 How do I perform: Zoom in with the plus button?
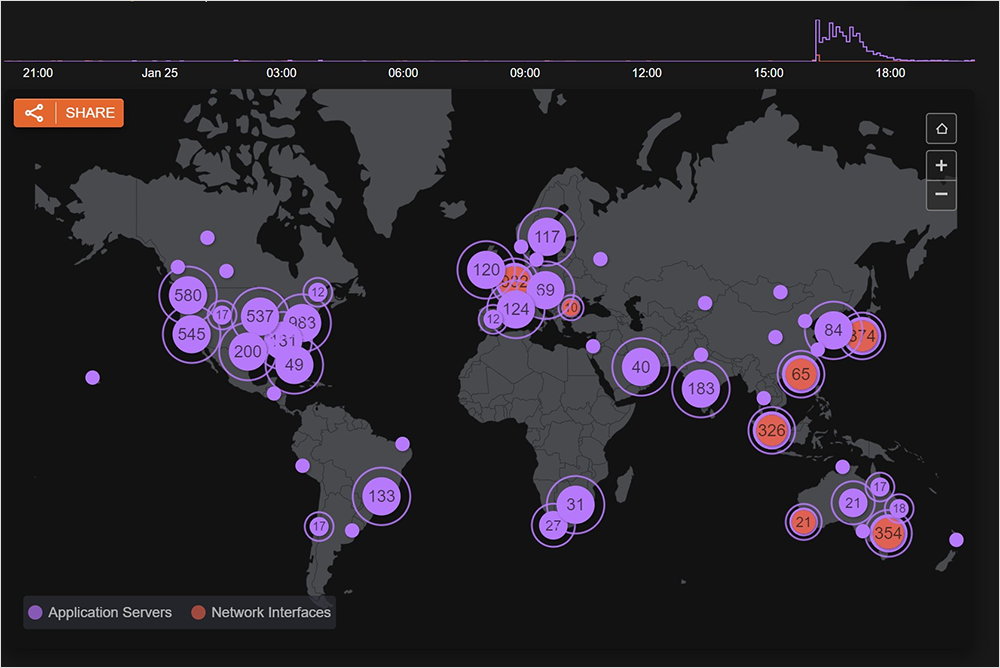tap(941, 166)
